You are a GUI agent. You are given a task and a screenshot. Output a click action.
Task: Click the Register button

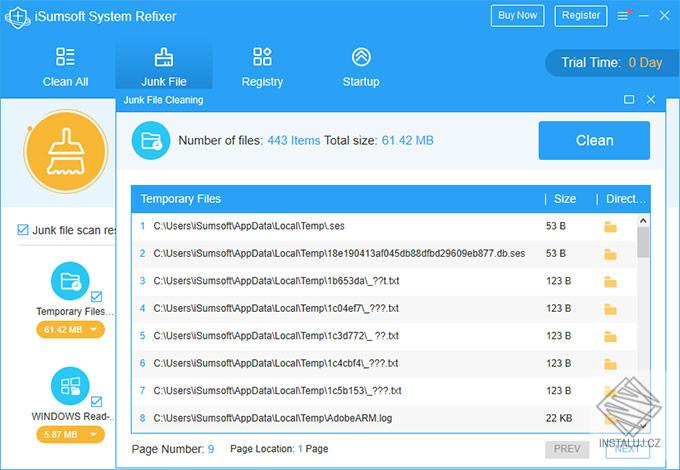[581, 16]
